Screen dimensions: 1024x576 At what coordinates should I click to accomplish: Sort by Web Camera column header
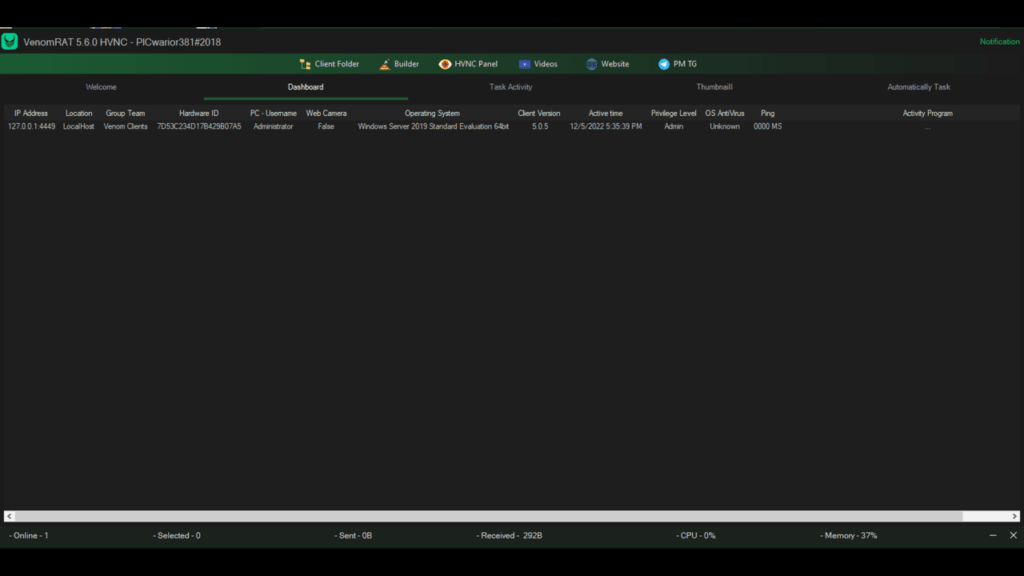coord(326,113)
